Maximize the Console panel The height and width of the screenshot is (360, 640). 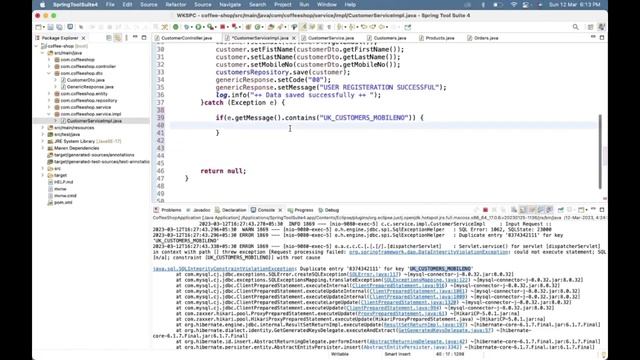click(602, 209)
